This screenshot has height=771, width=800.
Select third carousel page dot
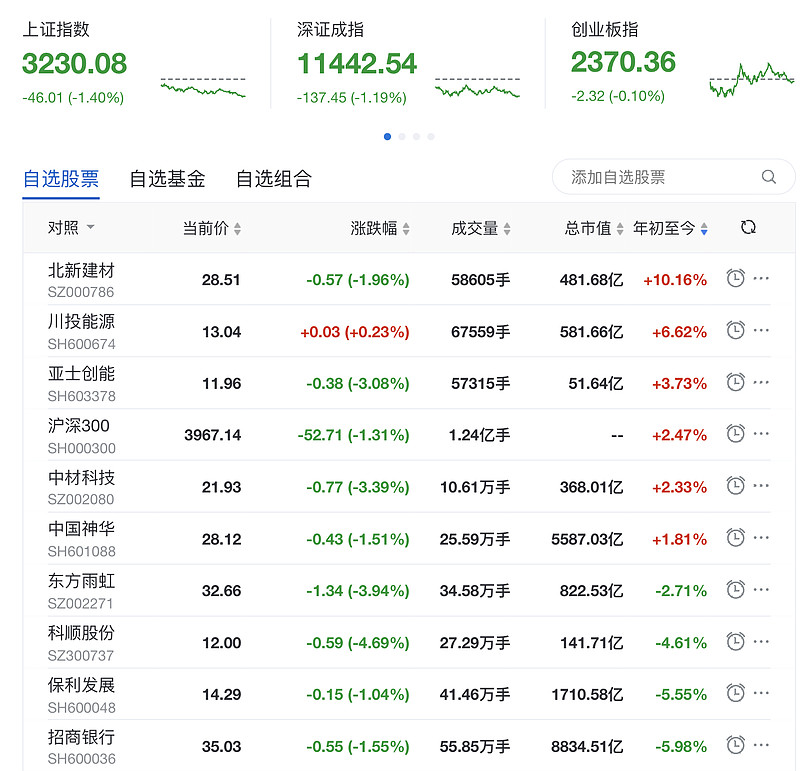point(416,136)
